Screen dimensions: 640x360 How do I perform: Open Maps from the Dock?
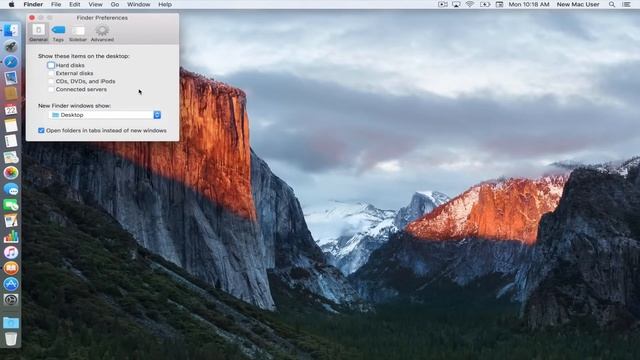click(x=11, y=157)
